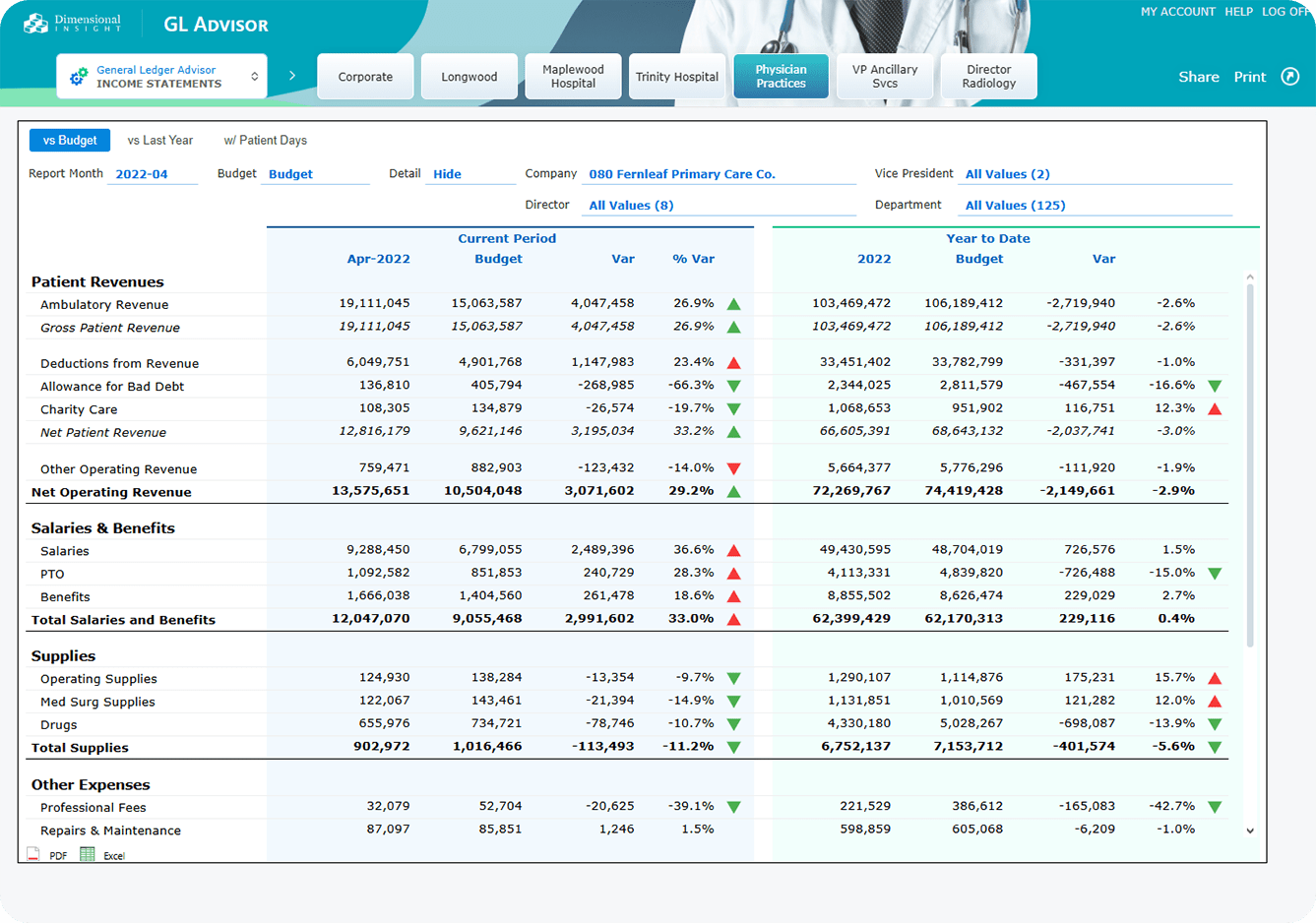
Task: Open the Report Month 2022-04 dropdown
Action: click(153, 174)
